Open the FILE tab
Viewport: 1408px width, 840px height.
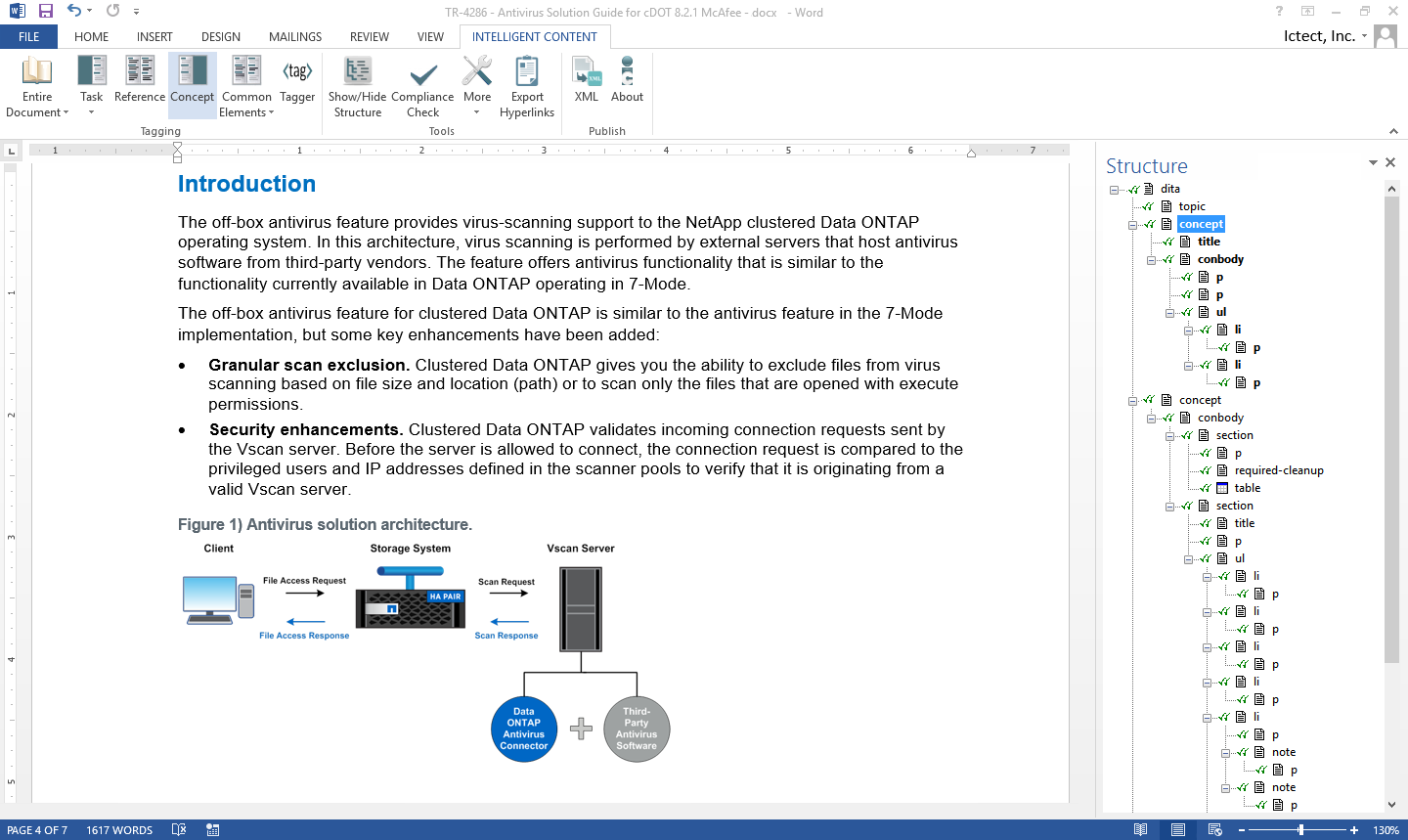(29, 37)
